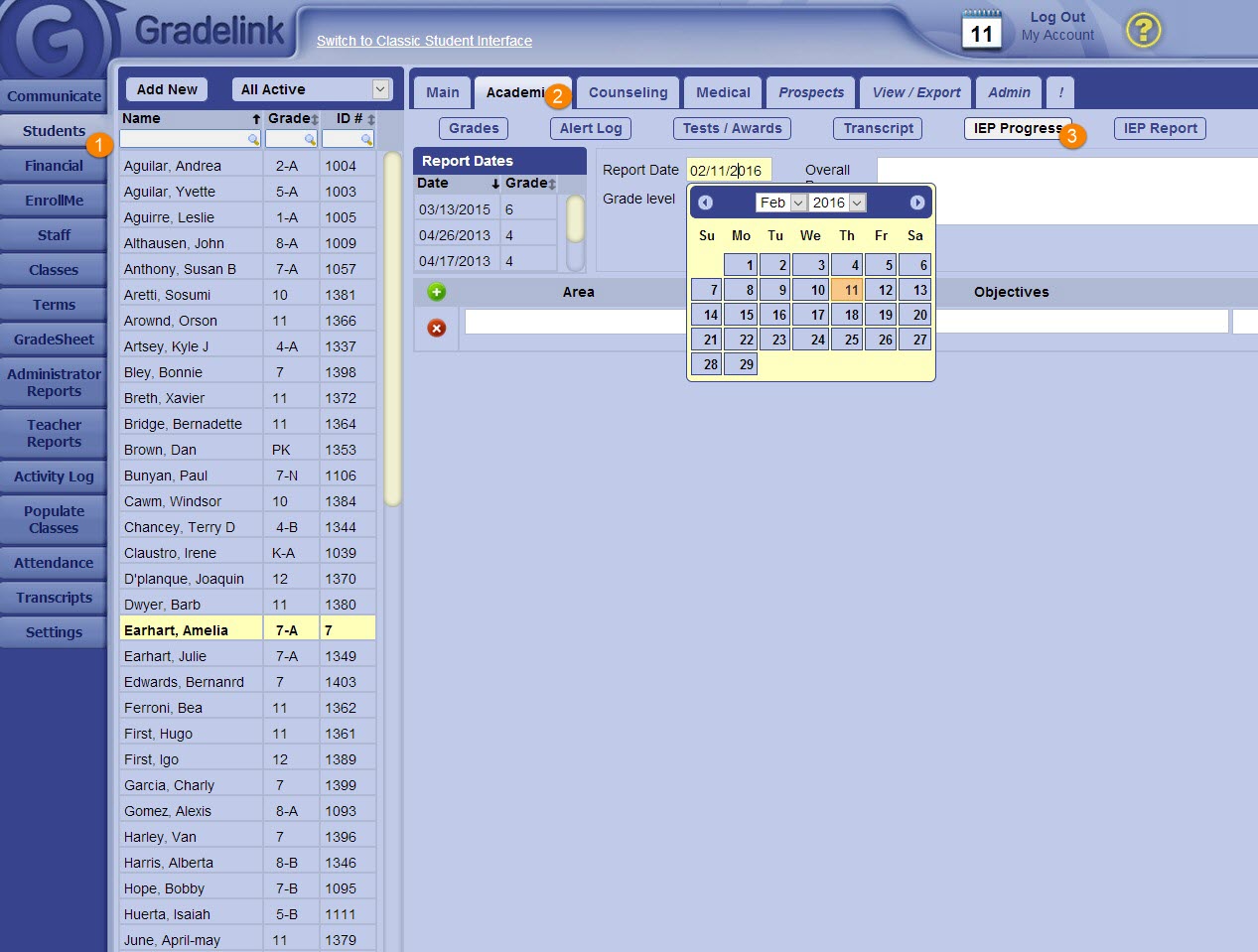Follow Switch to Classic Student Interface link
Image resolution: width=1258 pixels, height=952 pixels.
[x=424, y=41]
